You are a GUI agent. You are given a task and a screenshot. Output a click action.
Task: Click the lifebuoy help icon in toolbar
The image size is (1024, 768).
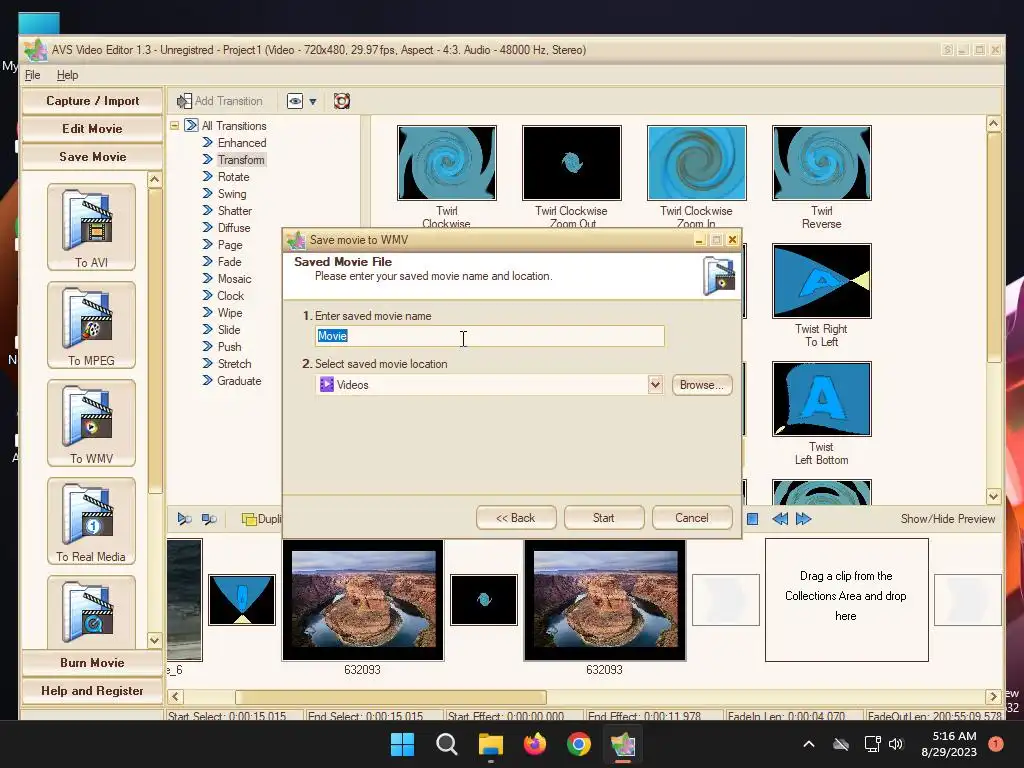click(x=342, y=101)
